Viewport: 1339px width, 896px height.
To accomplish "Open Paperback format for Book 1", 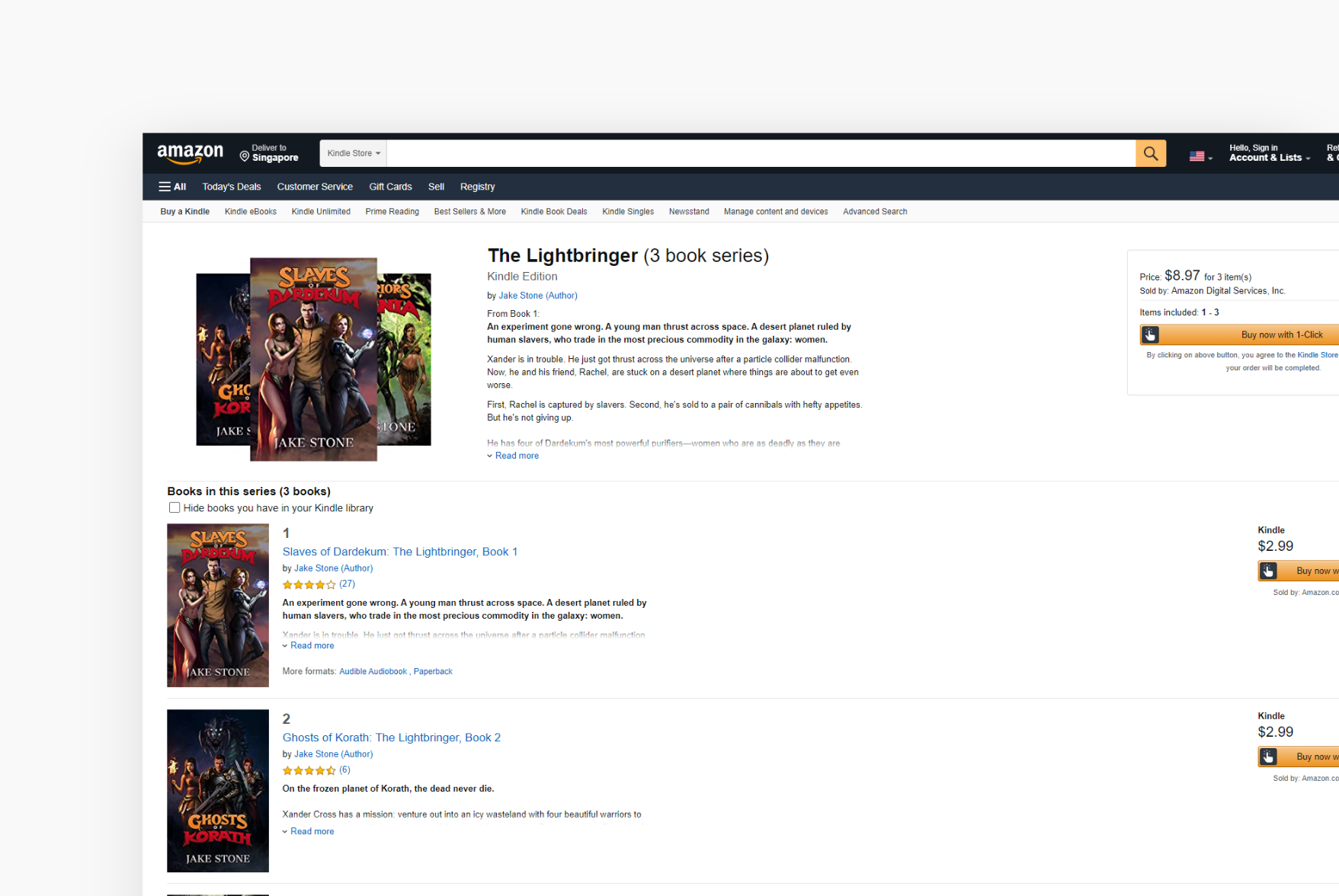I will (x=433, y=671).
